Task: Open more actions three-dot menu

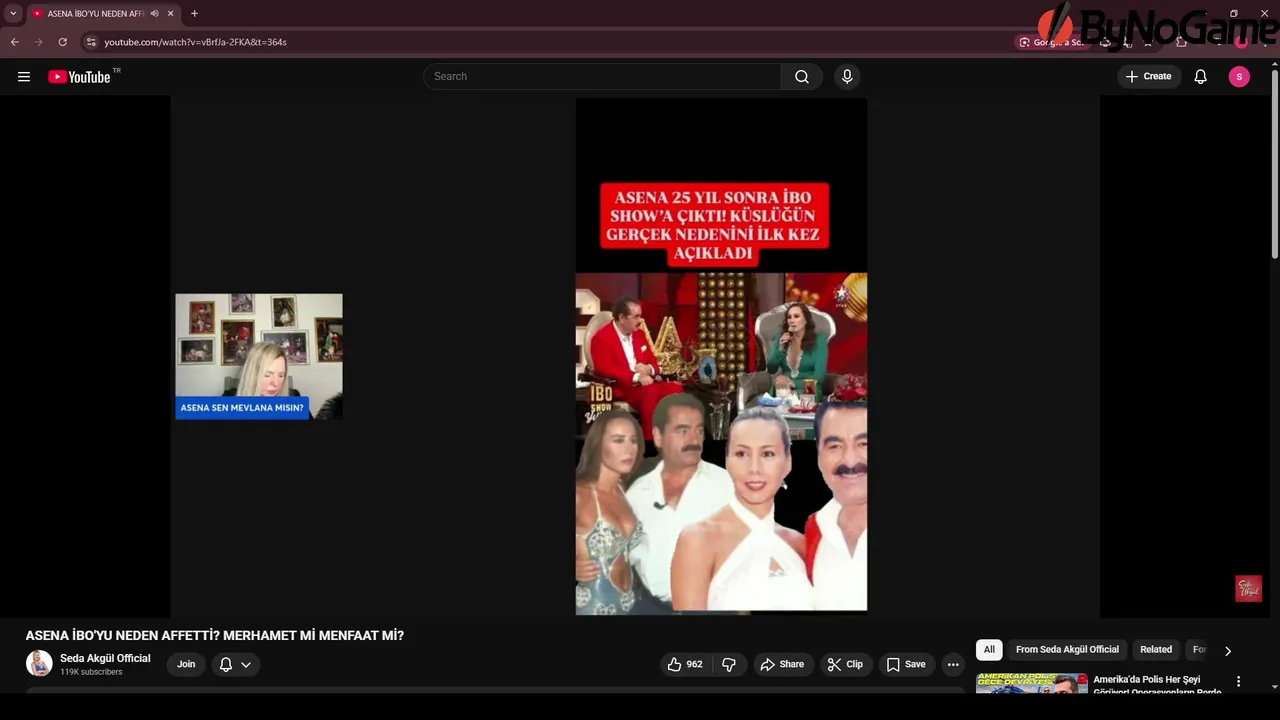Action: (953, 664)
